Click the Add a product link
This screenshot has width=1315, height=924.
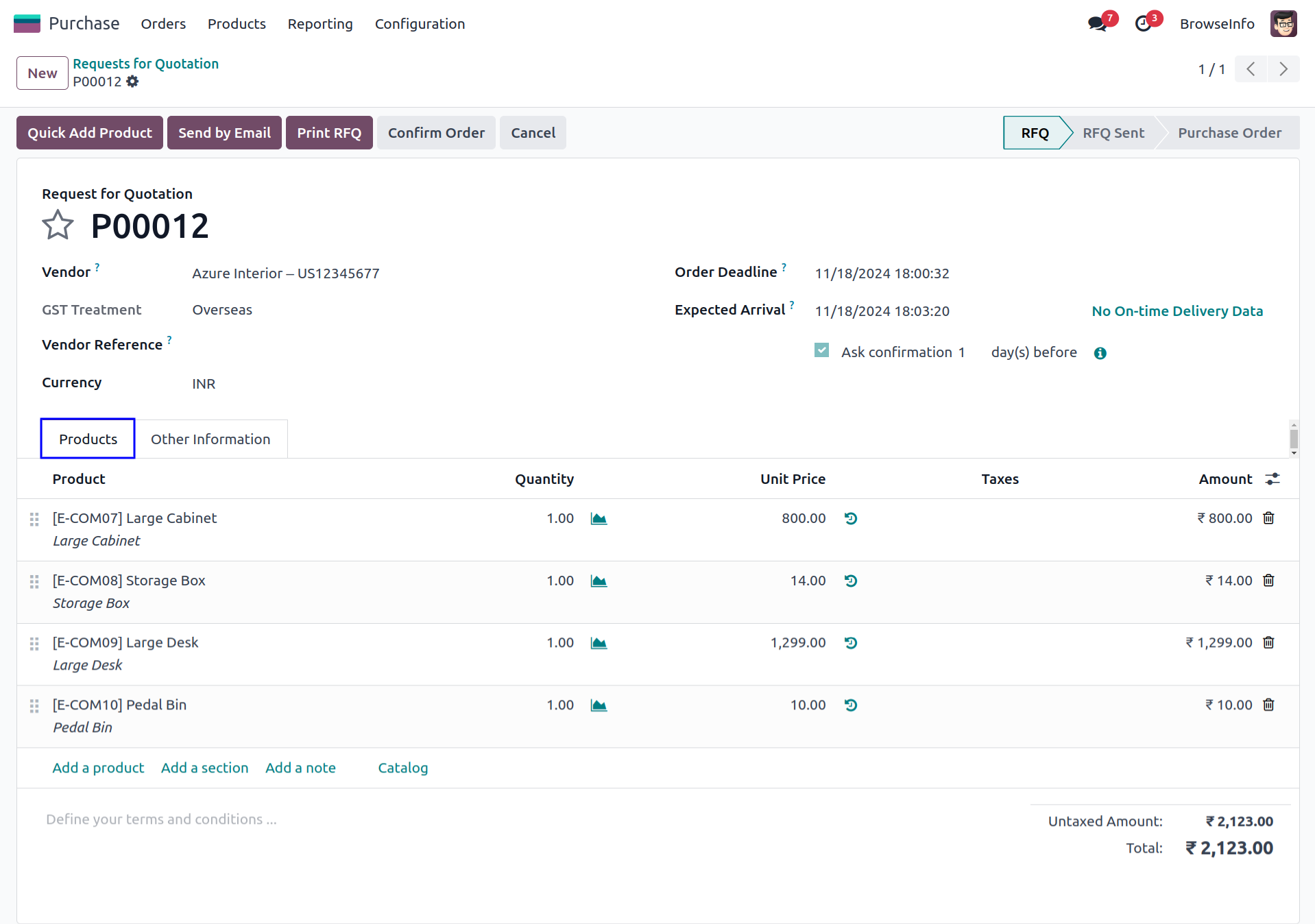(x=98, y=768)
